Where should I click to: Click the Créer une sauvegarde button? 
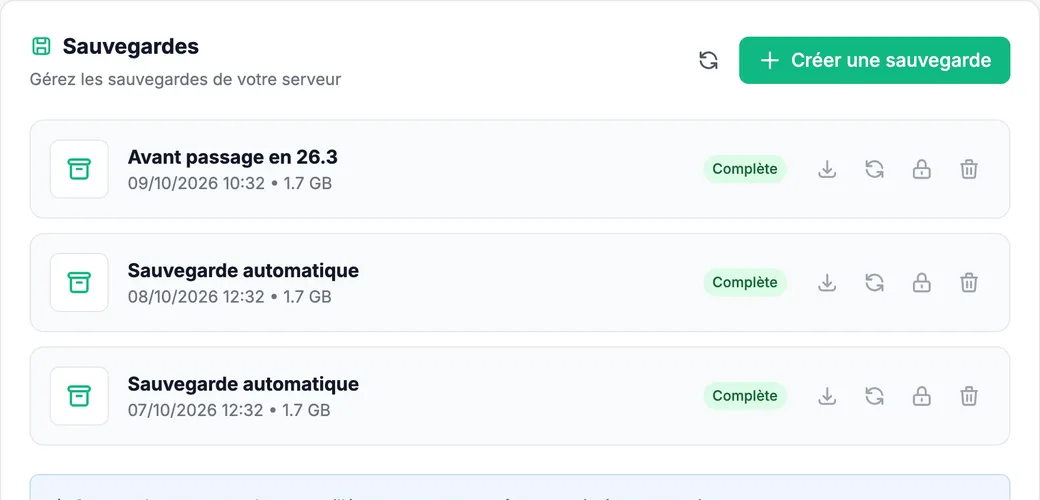click(874, 60)
